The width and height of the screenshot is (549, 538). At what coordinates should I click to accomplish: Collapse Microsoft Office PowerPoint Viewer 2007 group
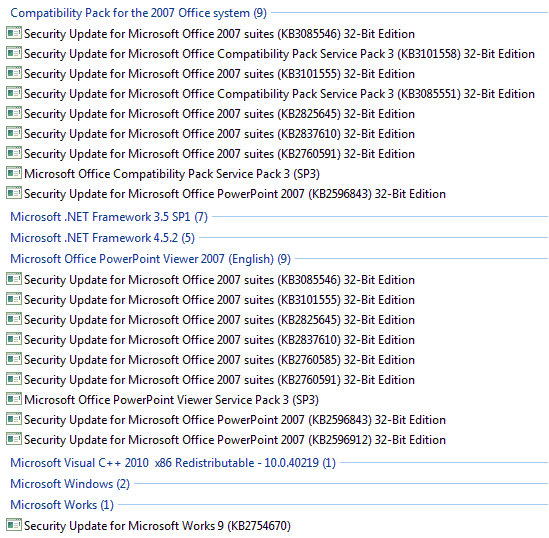[x=151, y=259]
